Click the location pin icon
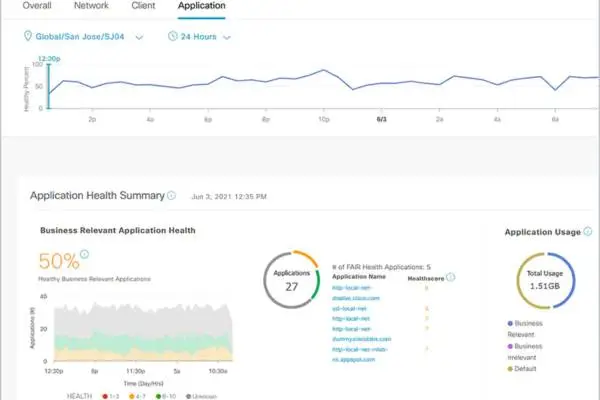 27,37
